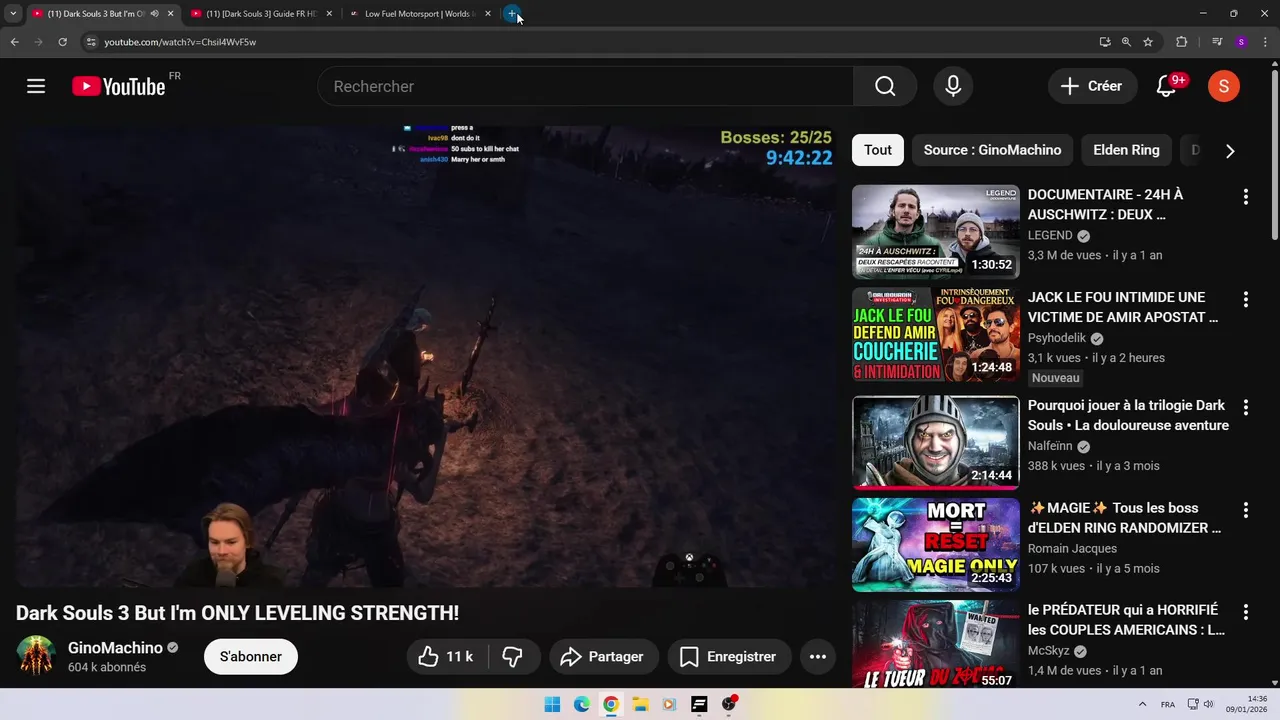This screenshot has width=1280, height=720.
Task: Click the search magnifier button
Action: (x=885, y=86)
